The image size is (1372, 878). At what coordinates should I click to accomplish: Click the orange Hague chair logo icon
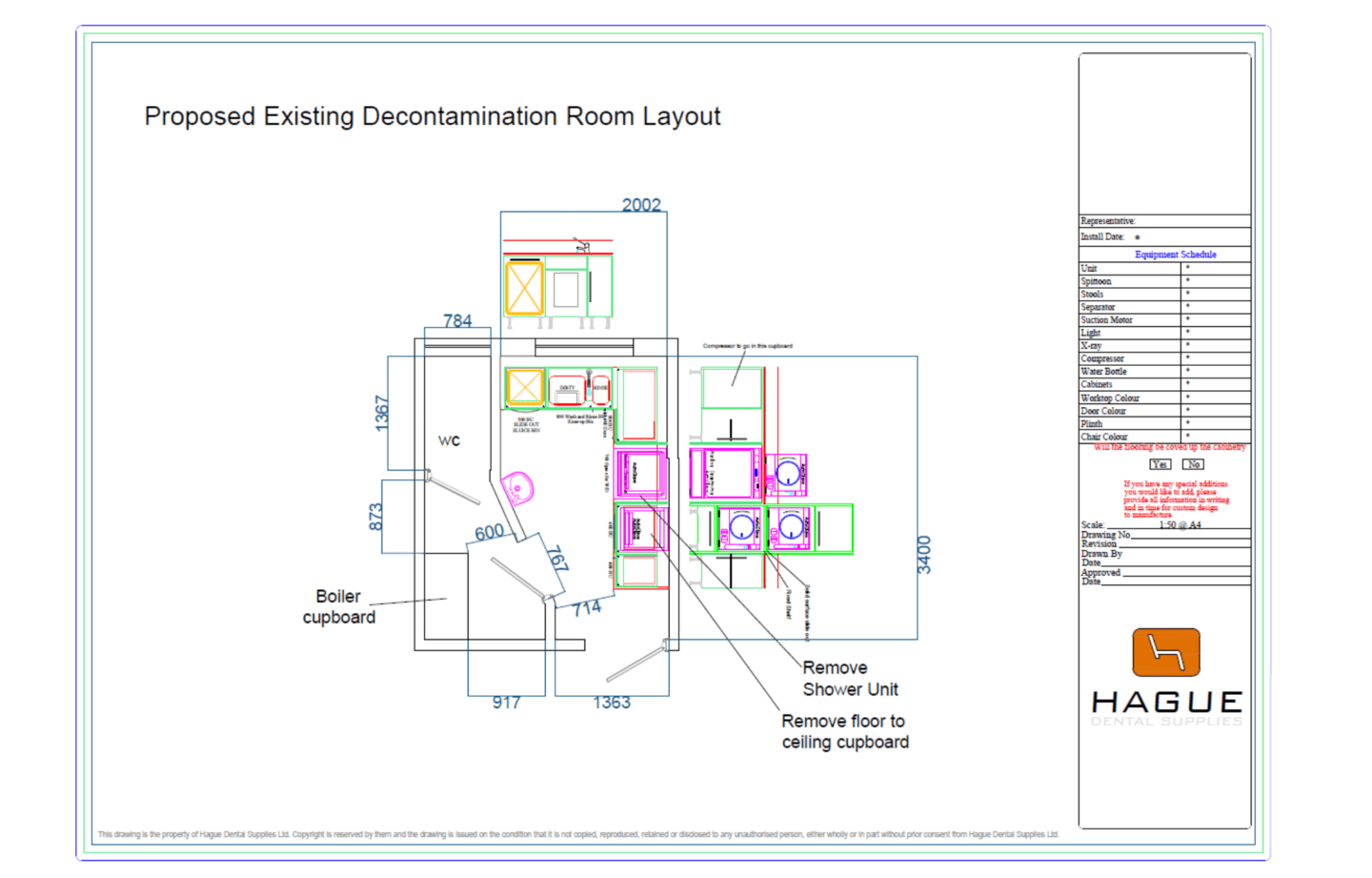pyautogui.click(x=1166, y=652)
